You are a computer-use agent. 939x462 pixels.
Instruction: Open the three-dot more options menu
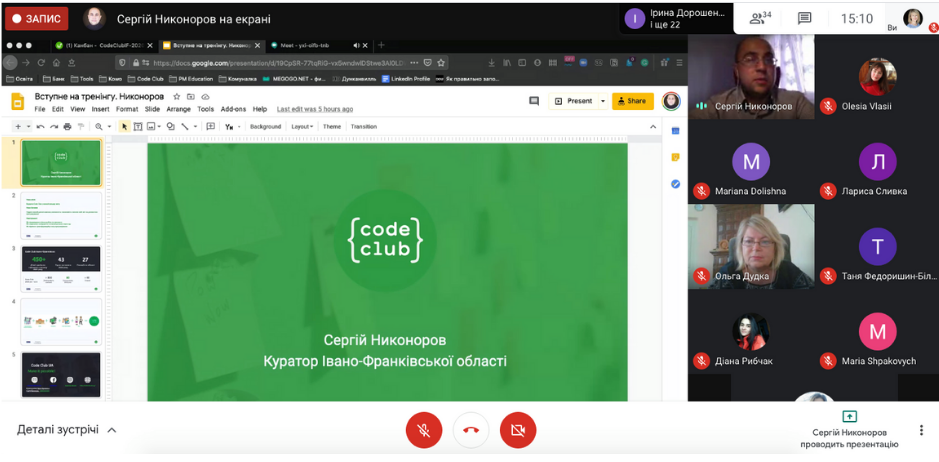point(921,430)
